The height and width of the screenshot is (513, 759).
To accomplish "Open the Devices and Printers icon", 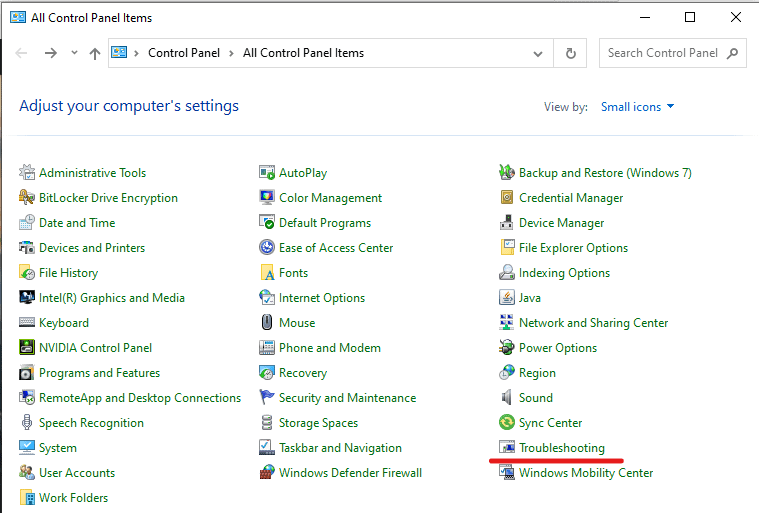I will click(x=27, y=248).
